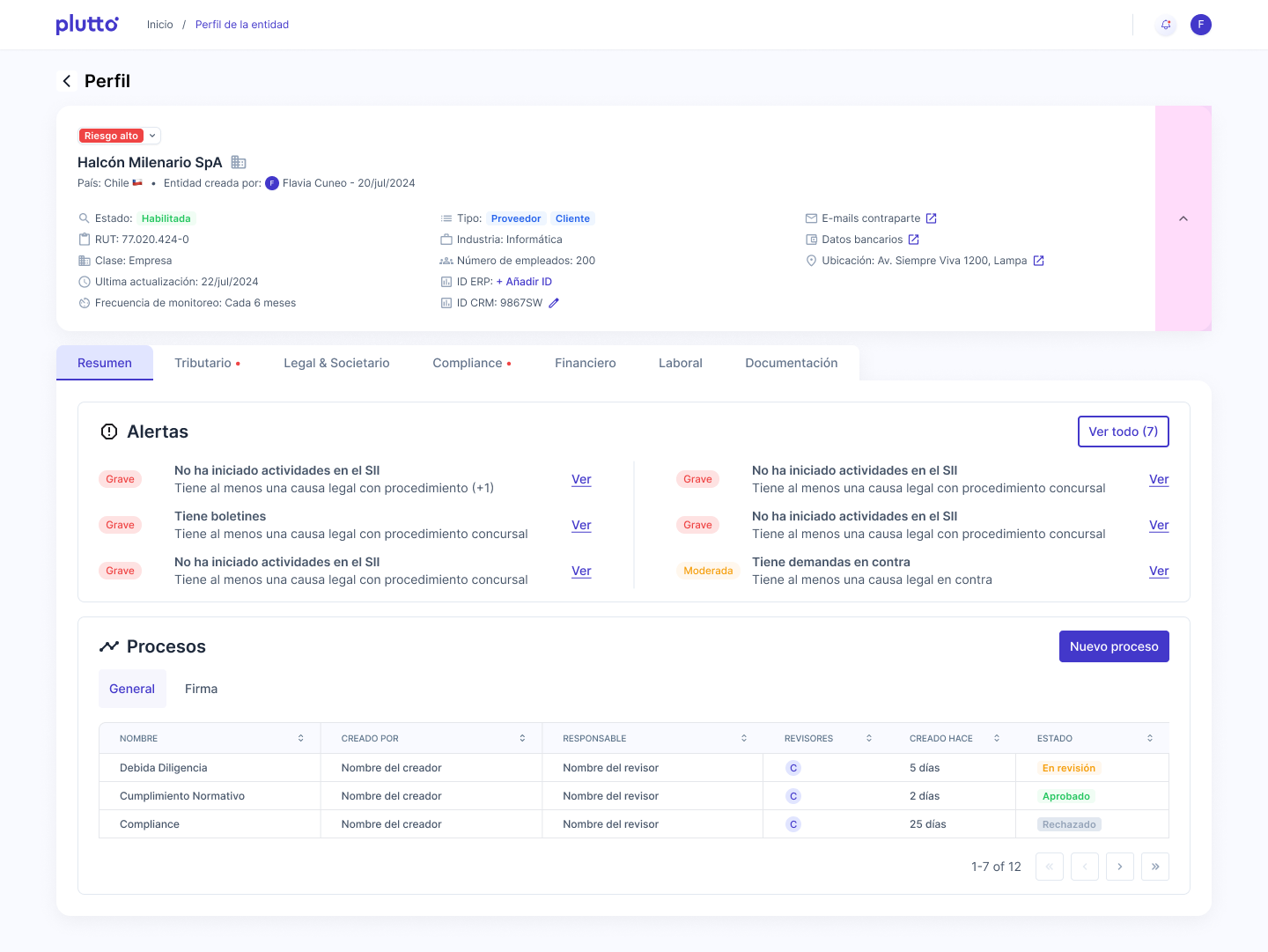This screenshot has width=1268, height=952.
Task: Open Datos bancarios external link icon
Action: click(x=913, y=240)
